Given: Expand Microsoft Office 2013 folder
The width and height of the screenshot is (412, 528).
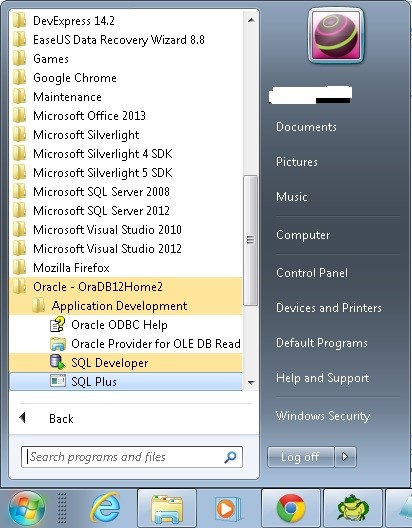Looking at the screenshot, I should (126, 116).
